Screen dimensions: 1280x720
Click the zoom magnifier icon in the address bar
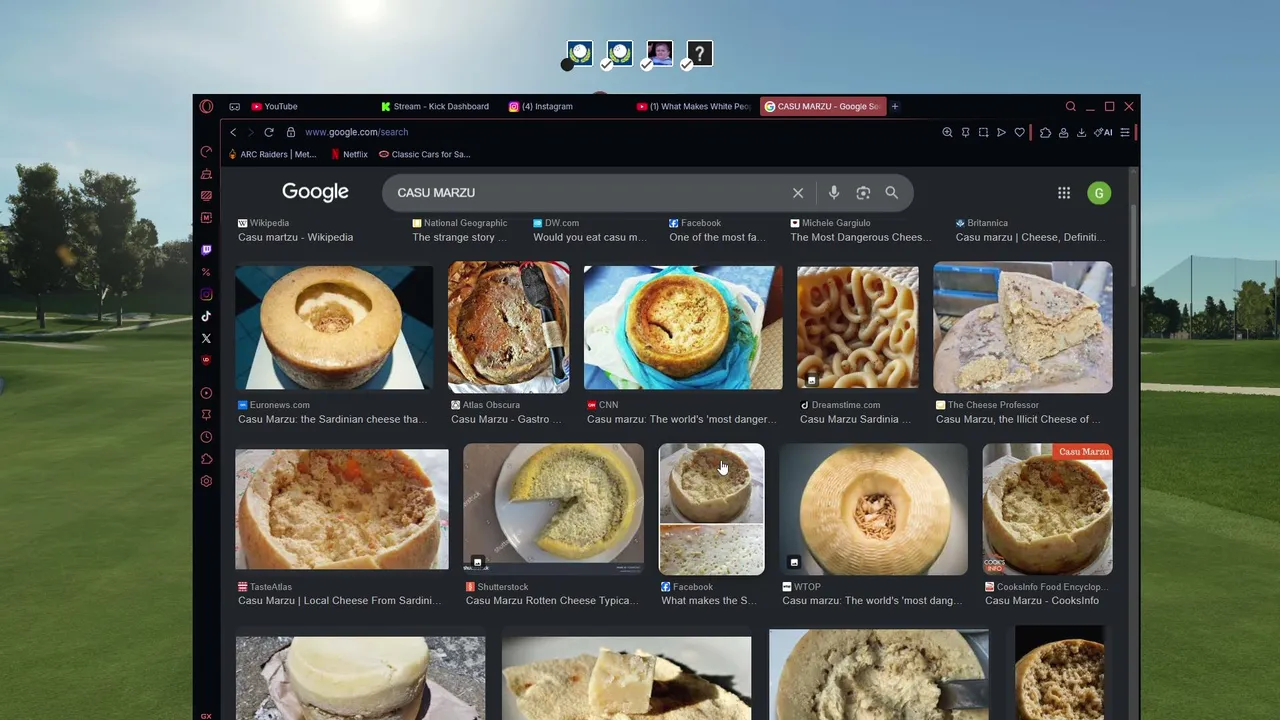click(x=947, y=132)
